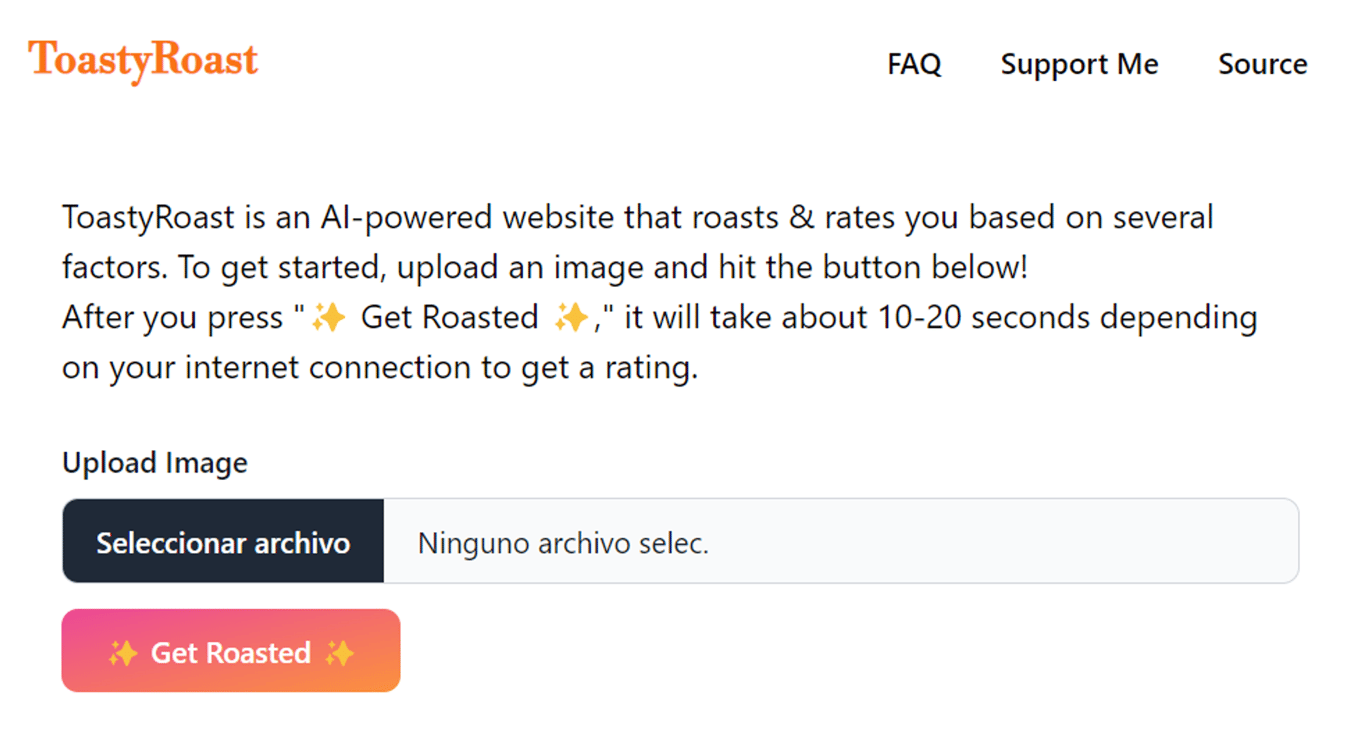
Task: Open the FAQ page
Action: [x=914, y=64]
